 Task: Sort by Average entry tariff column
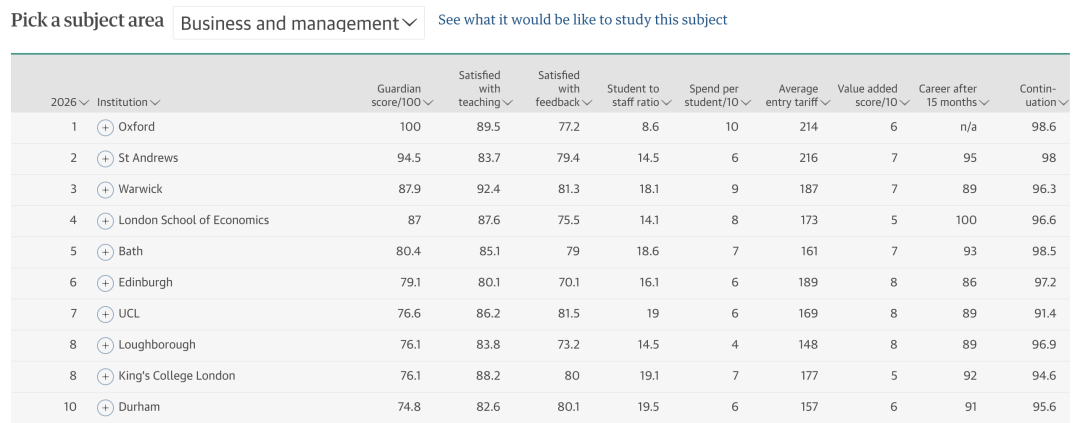coord(797,95)
